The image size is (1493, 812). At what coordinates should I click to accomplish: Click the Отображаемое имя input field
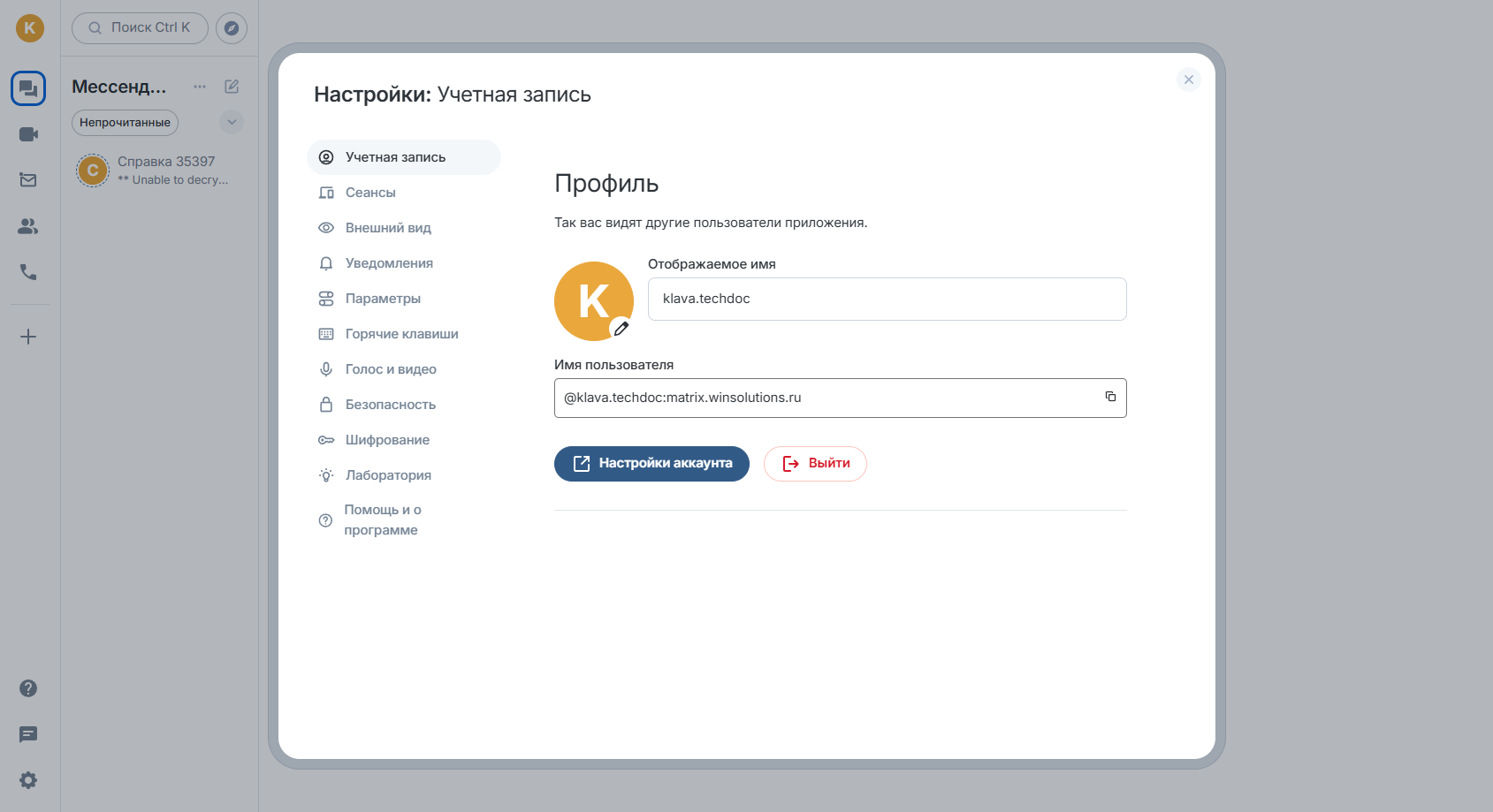tap(887, 299)
